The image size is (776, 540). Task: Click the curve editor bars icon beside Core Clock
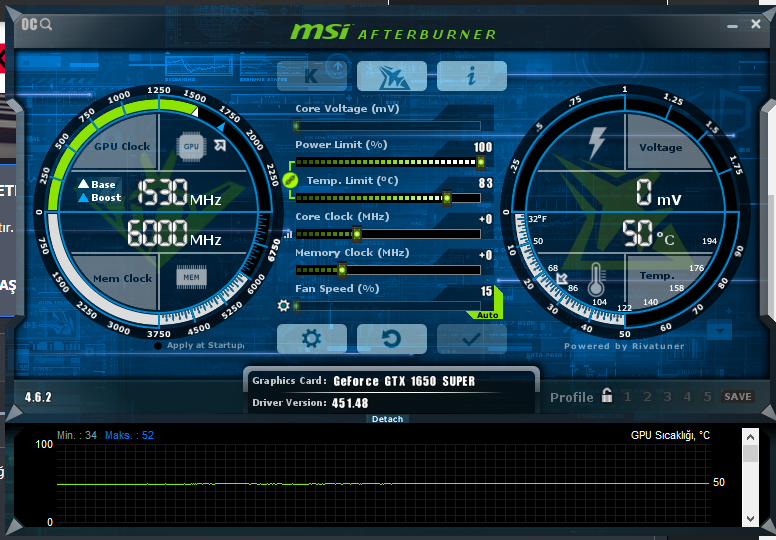point(288,234)
